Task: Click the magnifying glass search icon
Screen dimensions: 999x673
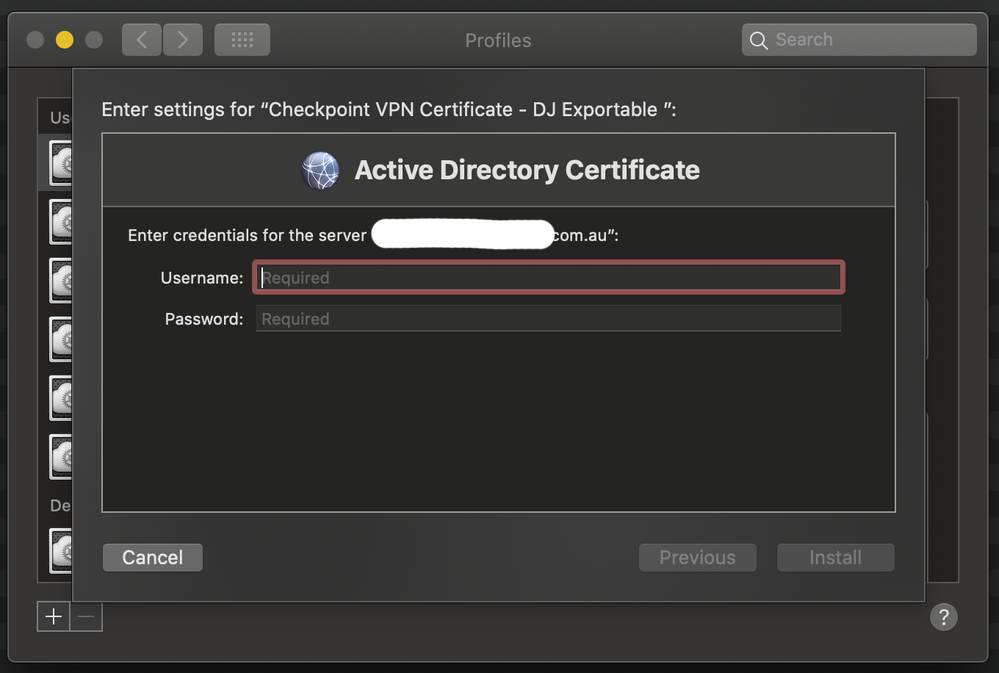Action: click(758, 40)
